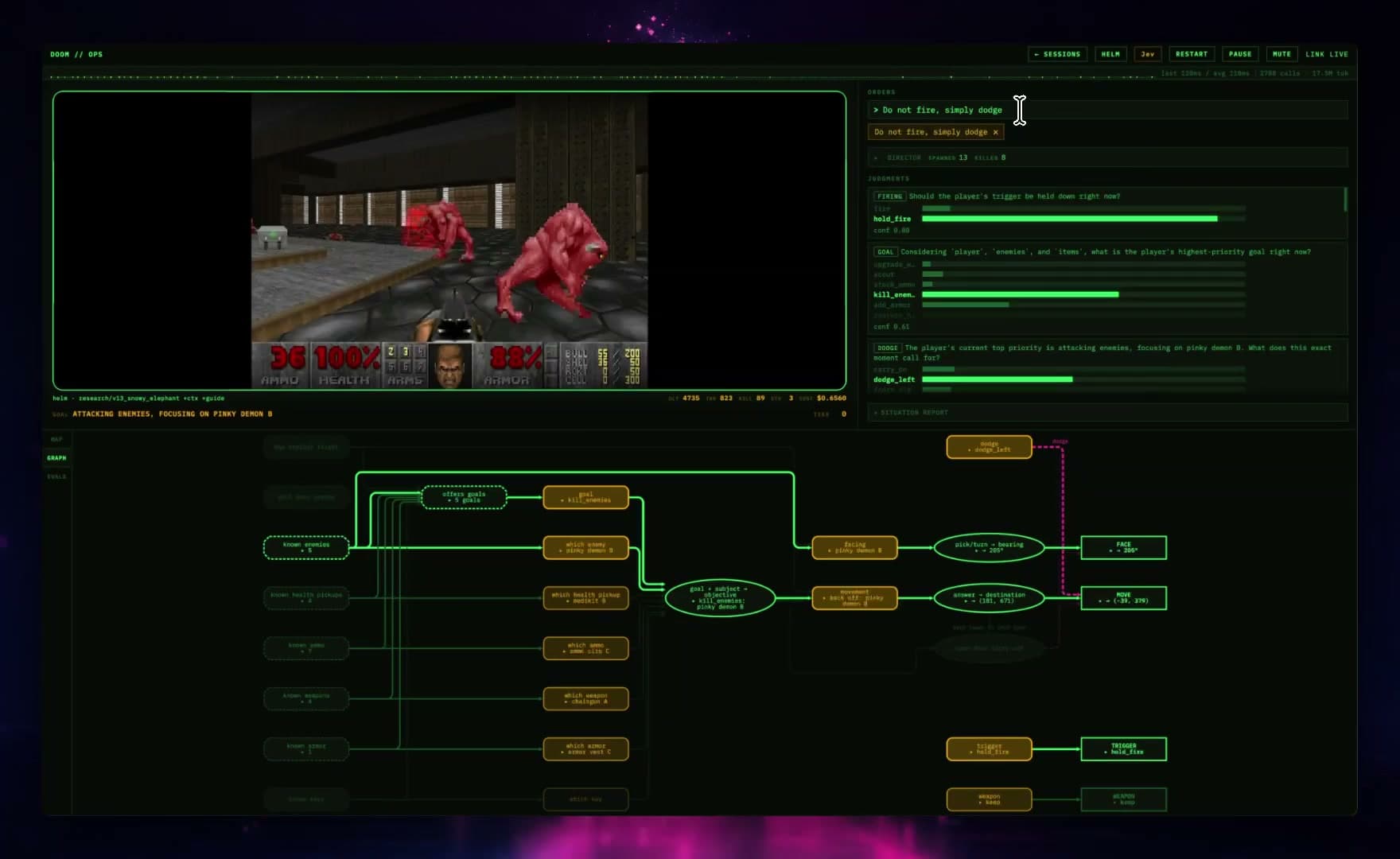
Task: Switch to the EVALS tab
Action: 56,476
